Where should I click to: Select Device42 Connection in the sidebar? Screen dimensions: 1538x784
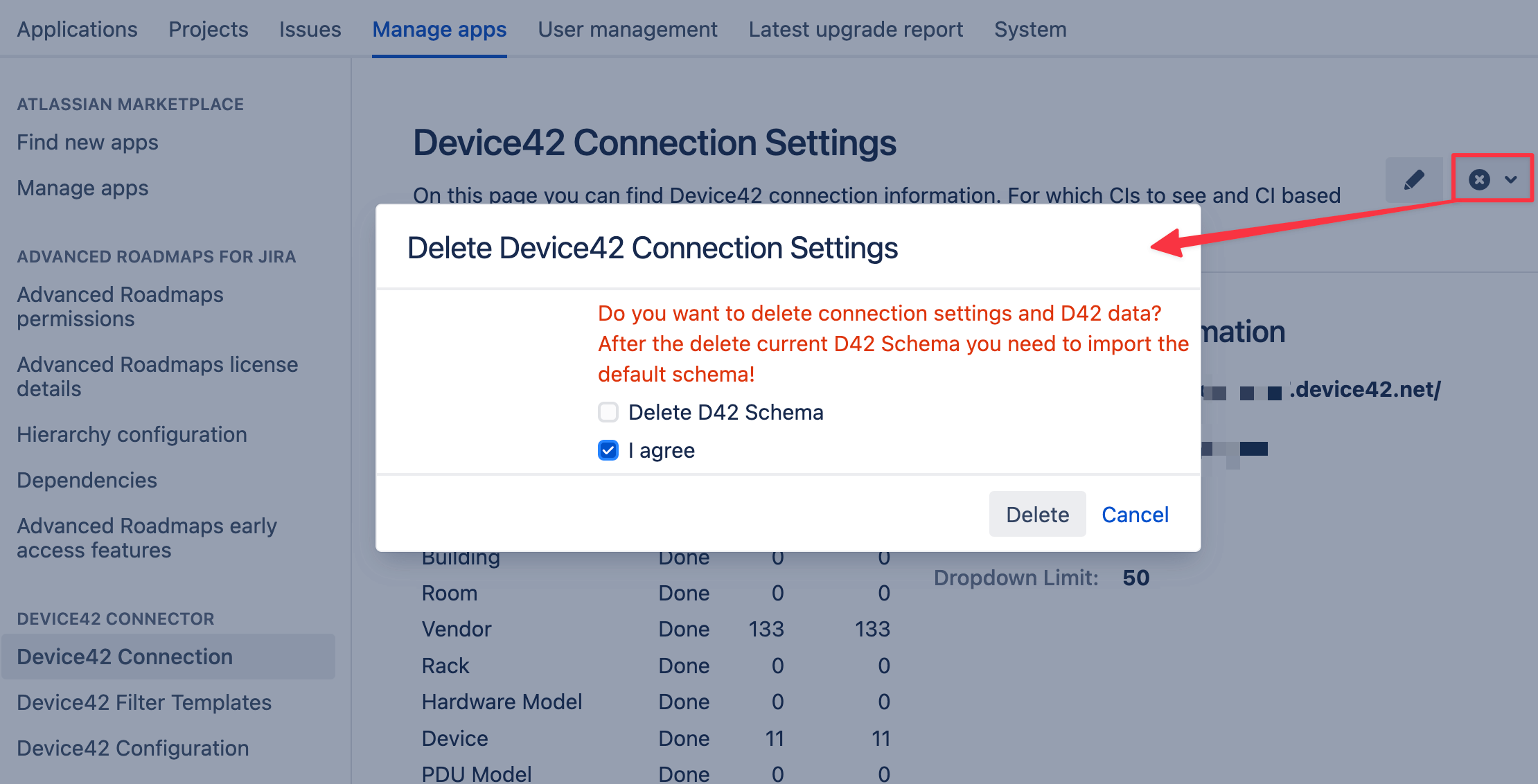pos(125,656)
